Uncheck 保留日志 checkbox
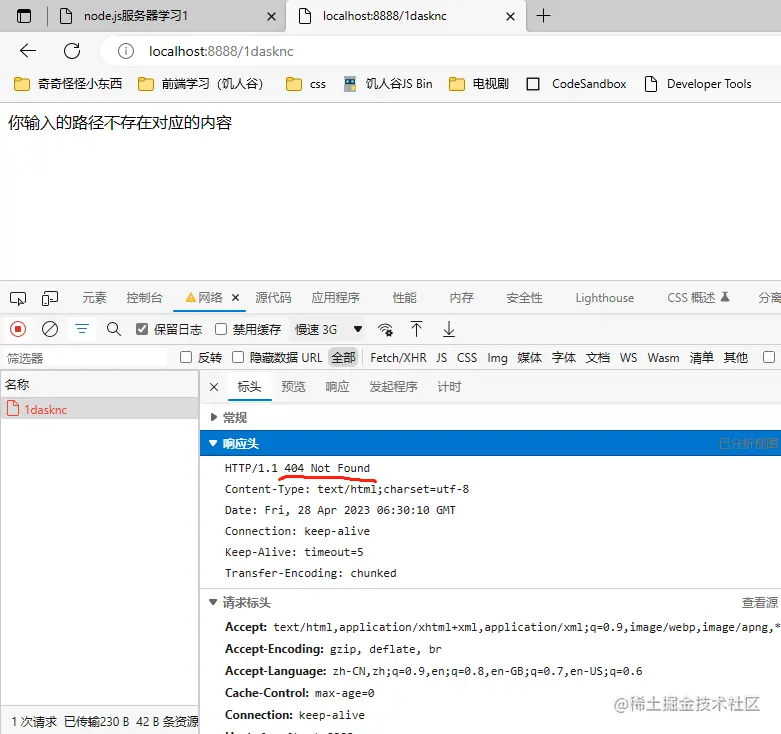The height and width of the screenshot is (734, 781). (x=142, y=329)
